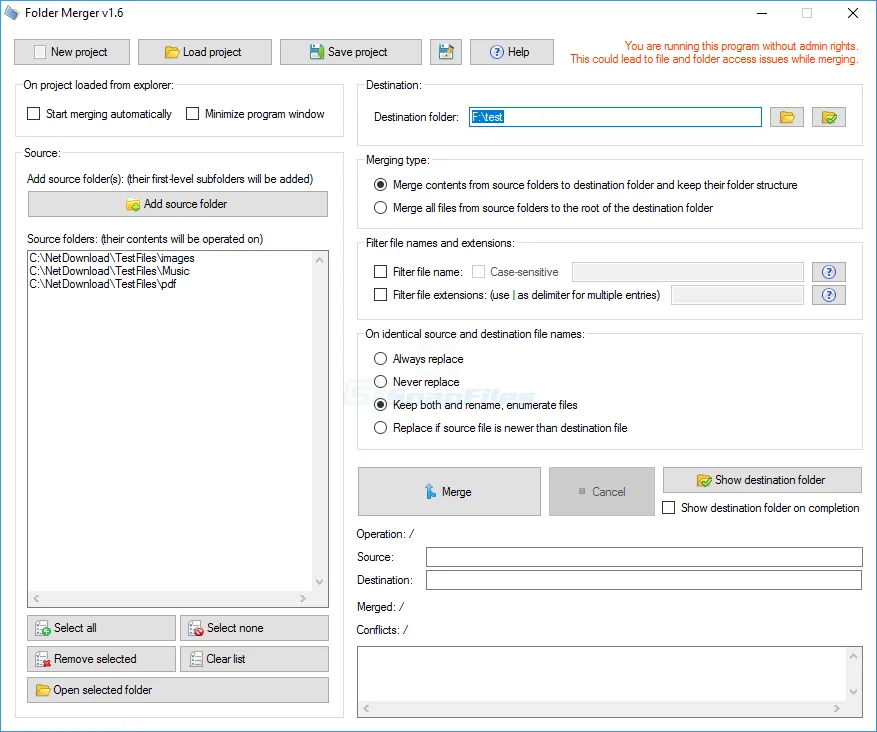Screen dimensions: 877x732
Task: Open help for Filter file name
Action: (828, 272)
